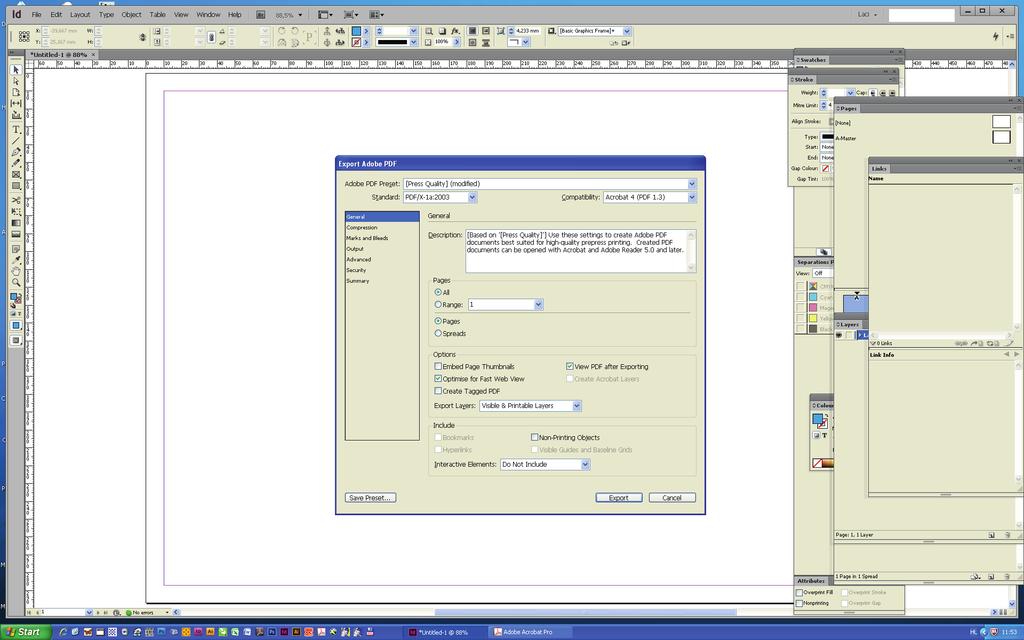The height and width of the screenshot is (640, 1024).
Task: Select the Free Transform tool
Action: pos(16,212)
